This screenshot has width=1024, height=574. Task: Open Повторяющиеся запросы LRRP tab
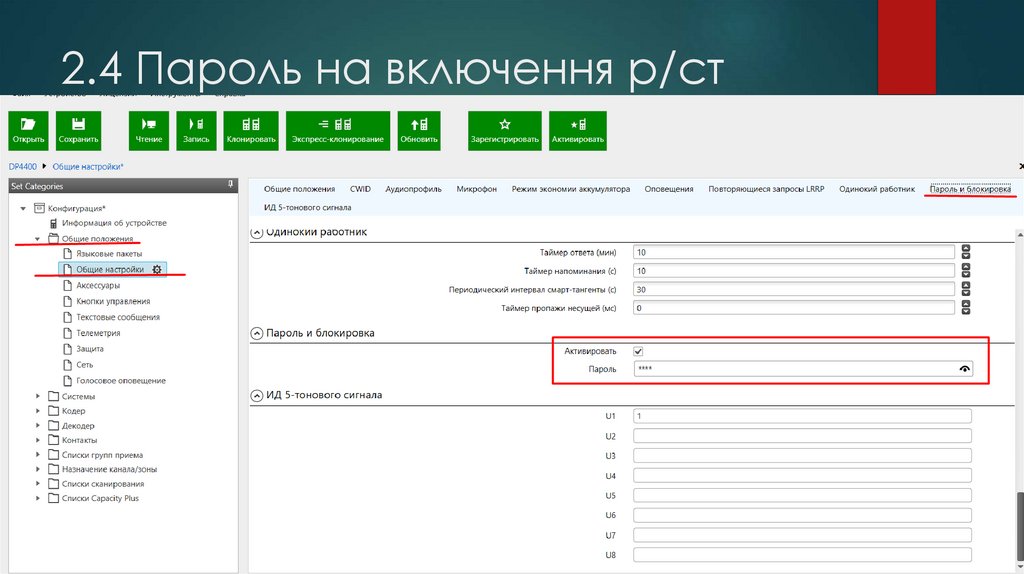[x=766, y=189]
